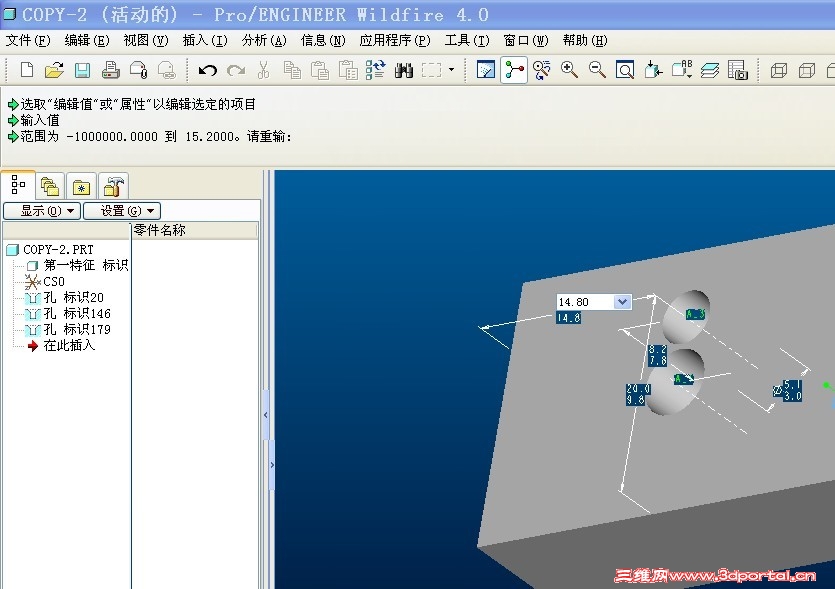Click the zoom out magnifier
This screenshot has width=835, height=589.
coord(597,70)
